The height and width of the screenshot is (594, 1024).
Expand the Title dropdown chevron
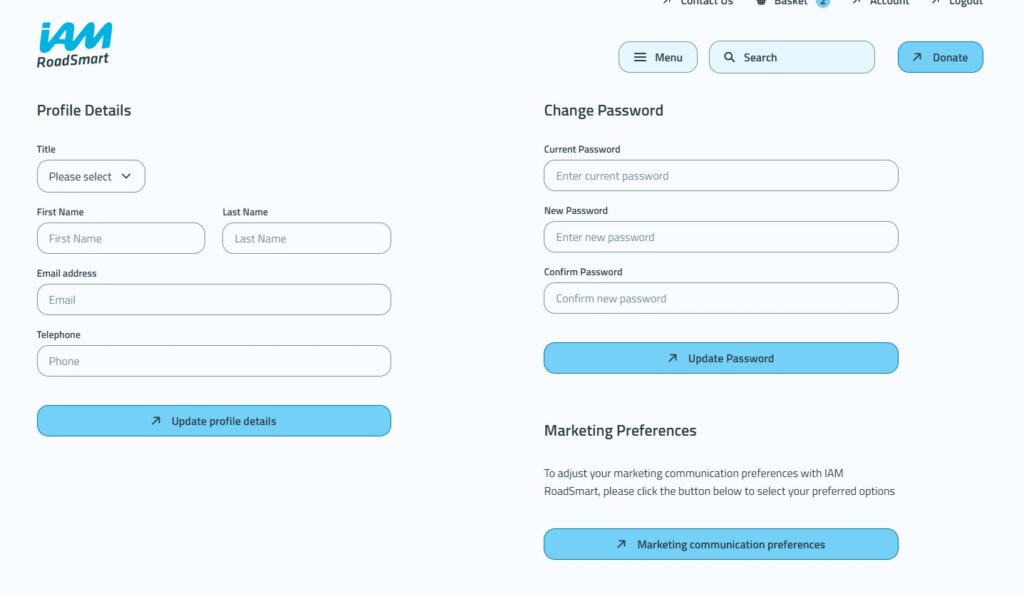(x=126, y=177)
